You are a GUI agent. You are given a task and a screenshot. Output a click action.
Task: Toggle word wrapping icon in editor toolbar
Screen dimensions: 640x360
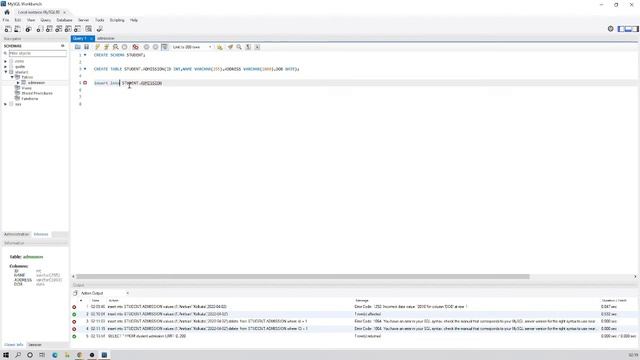(x=257, y=47)
